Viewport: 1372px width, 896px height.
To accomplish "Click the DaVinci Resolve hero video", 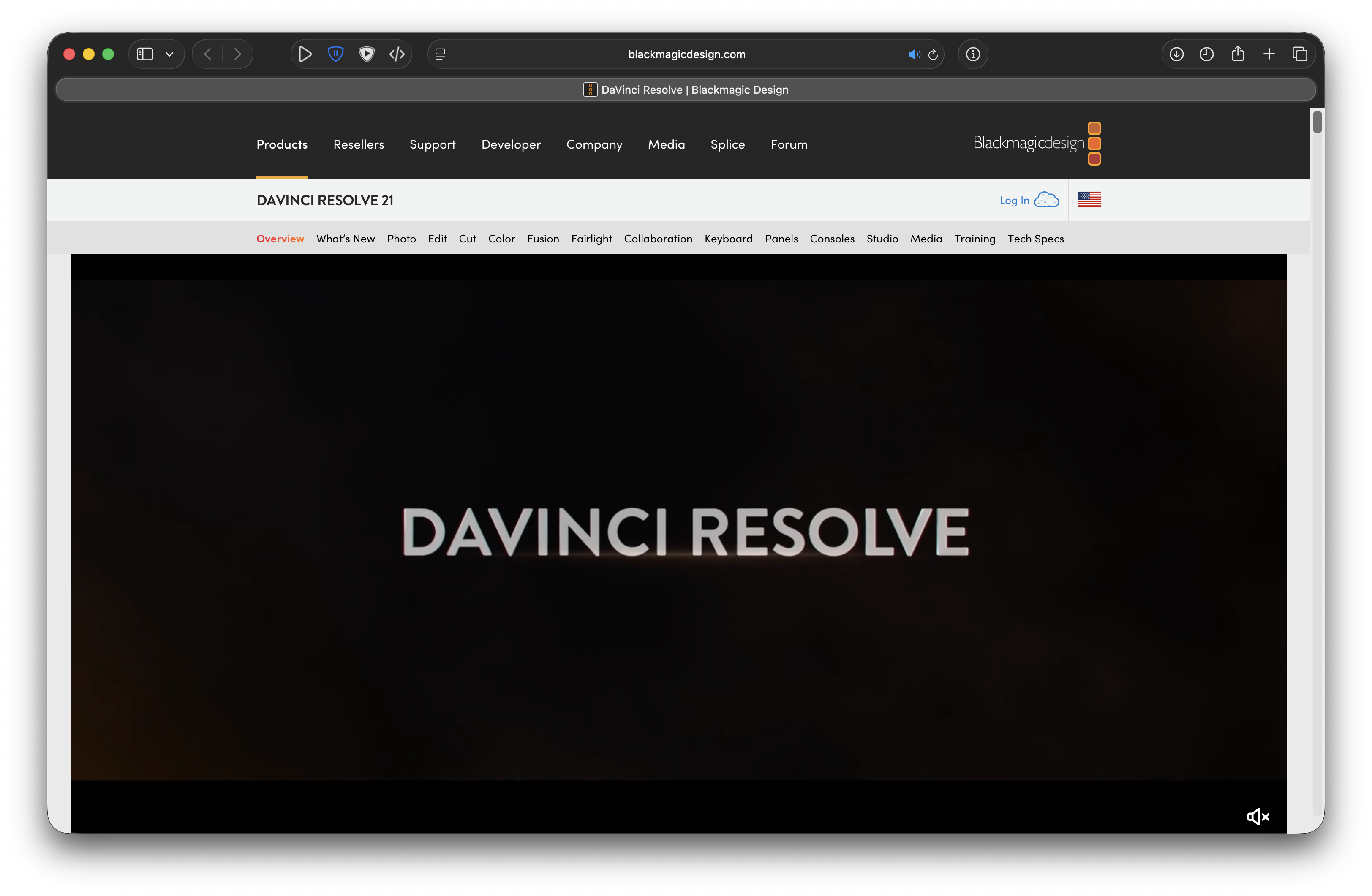I will click(678, 543).
